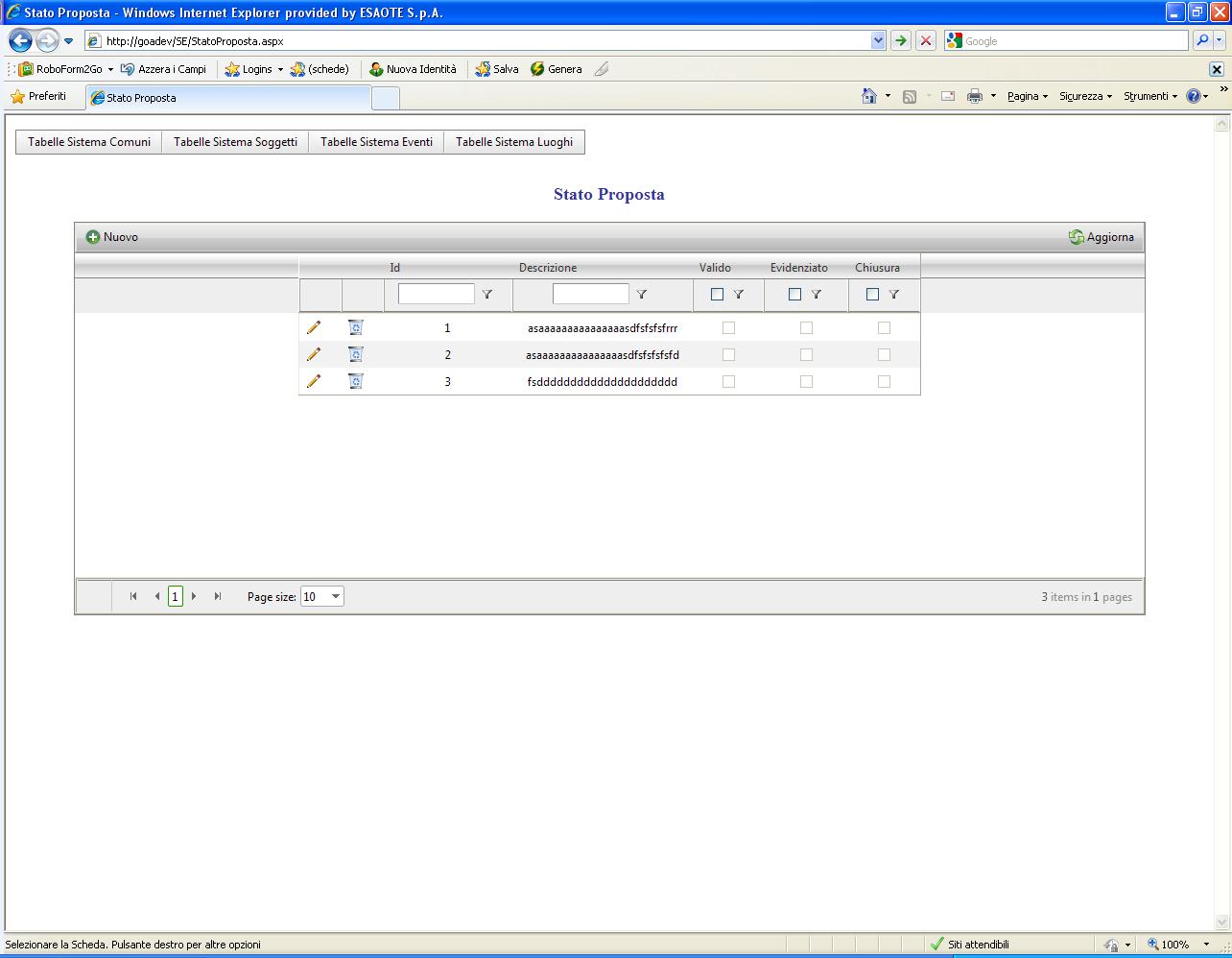Select the Stato Proposta browser tab
The image size is (1232, 958).
[228, 97]
